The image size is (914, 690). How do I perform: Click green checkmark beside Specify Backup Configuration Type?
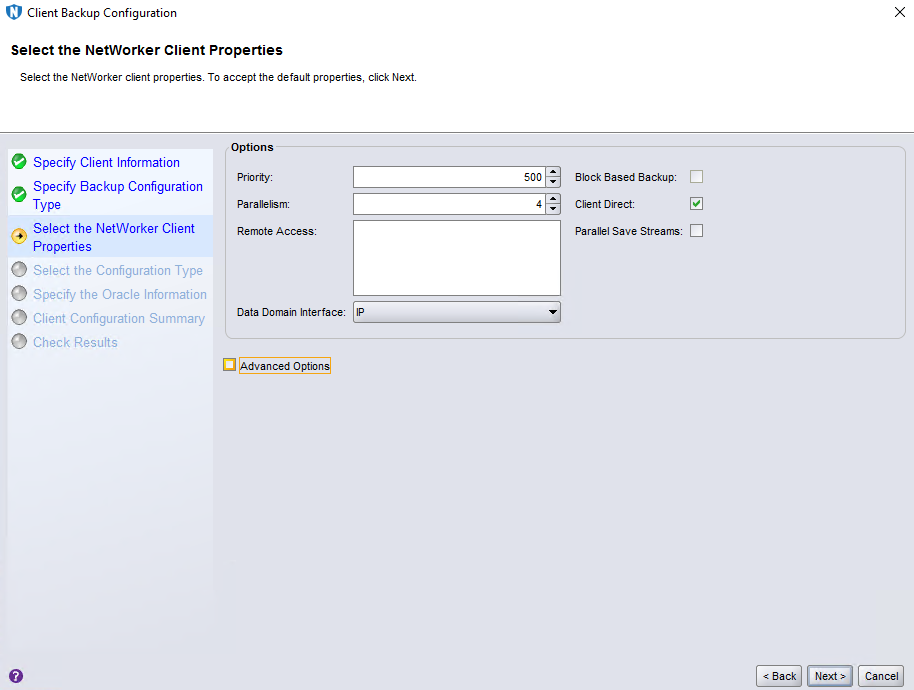click(19, 194)
